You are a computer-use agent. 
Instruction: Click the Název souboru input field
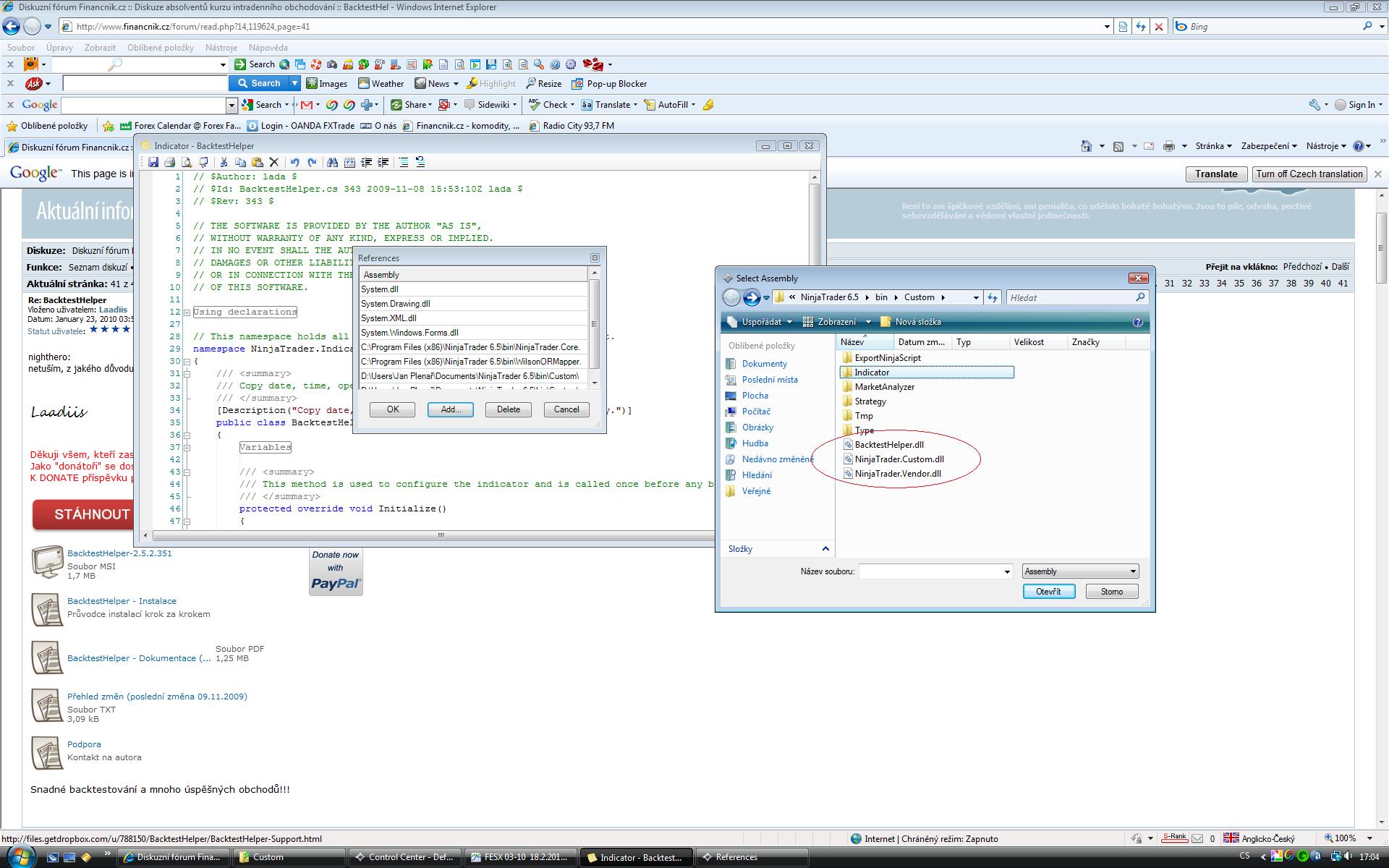coord(930,571)
